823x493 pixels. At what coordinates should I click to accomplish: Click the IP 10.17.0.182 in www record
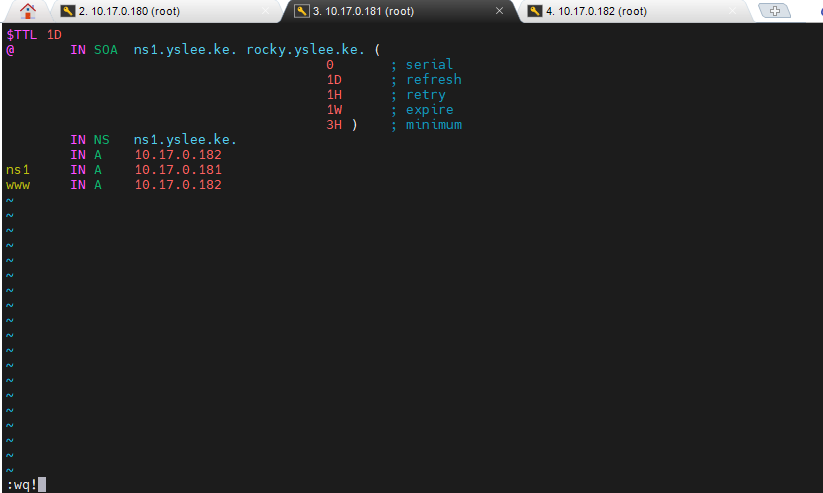pos(178,185)
